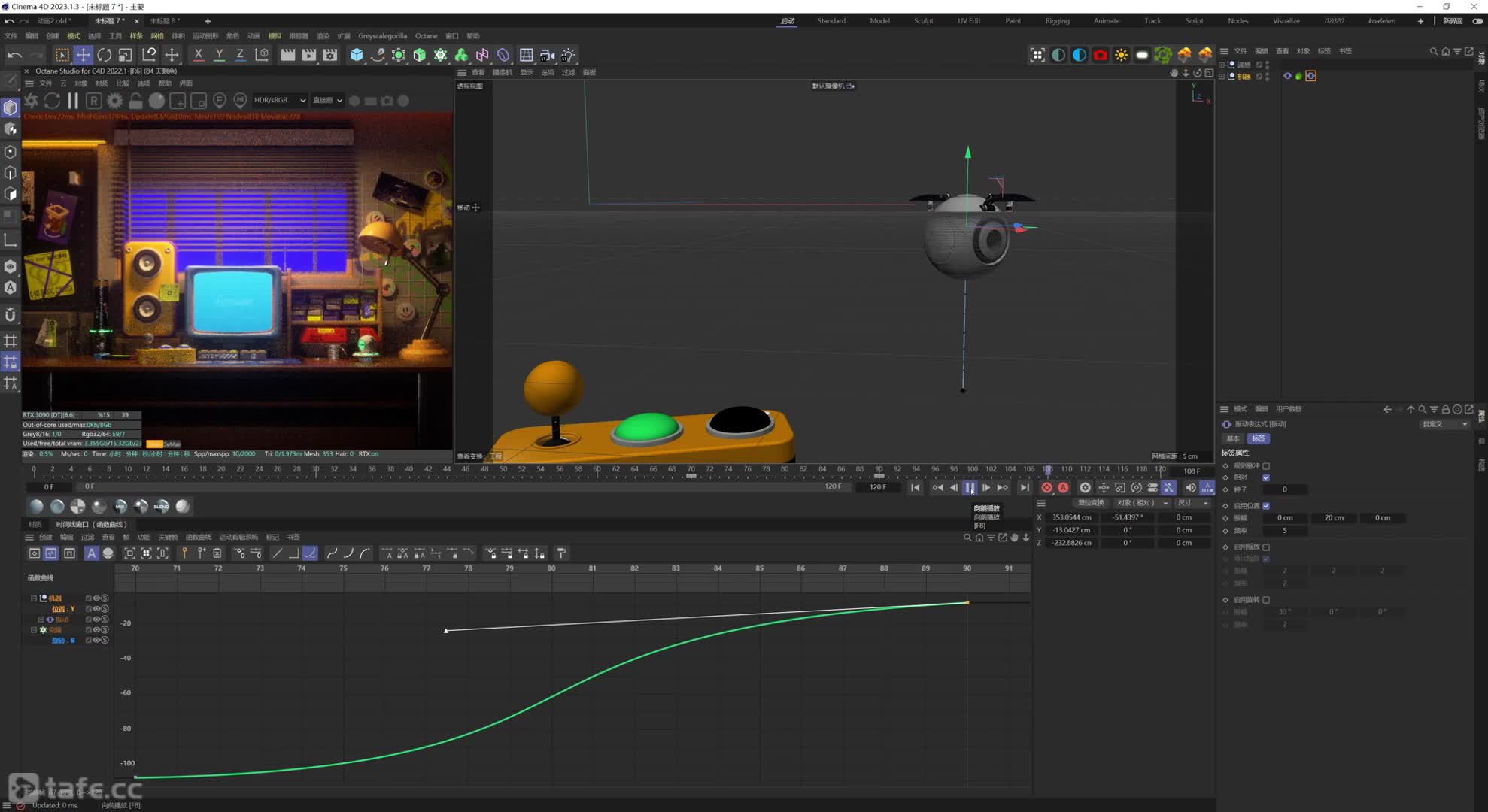
Task: Toggle the 启用旋转 checkbox
Action: (1266, 600)
